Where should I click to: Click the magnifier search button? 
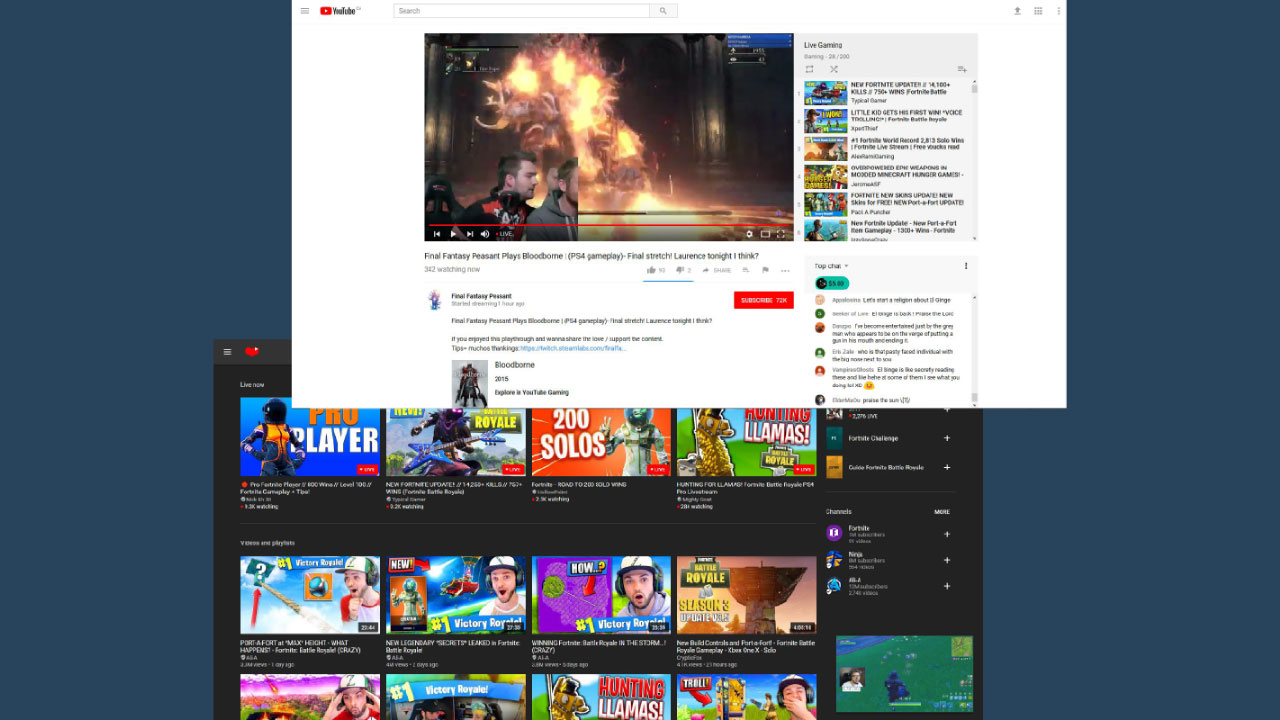663,11
